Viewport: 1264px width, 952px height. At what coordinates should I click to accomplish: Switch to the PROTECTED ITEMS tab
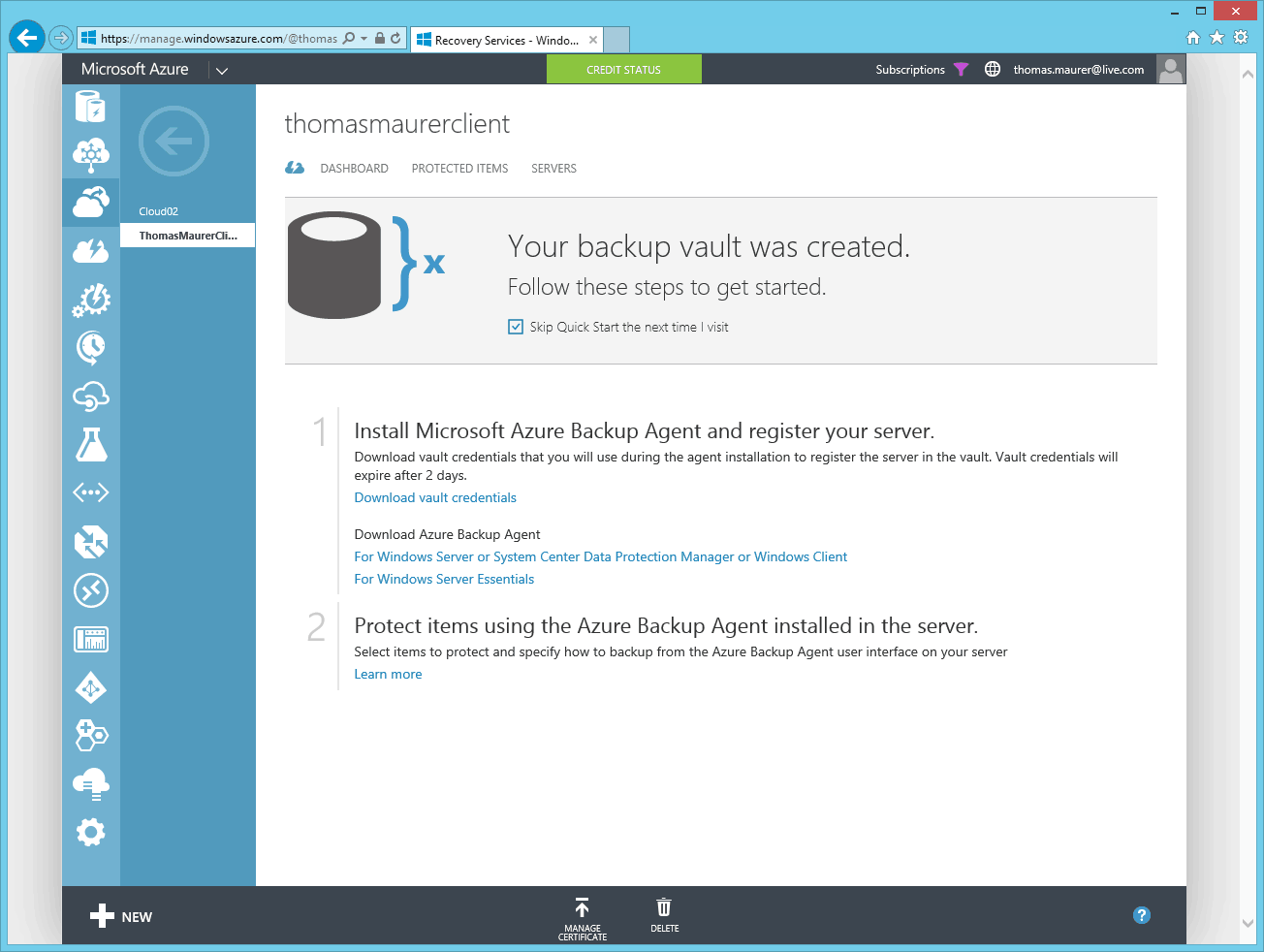tap(459, 168)
